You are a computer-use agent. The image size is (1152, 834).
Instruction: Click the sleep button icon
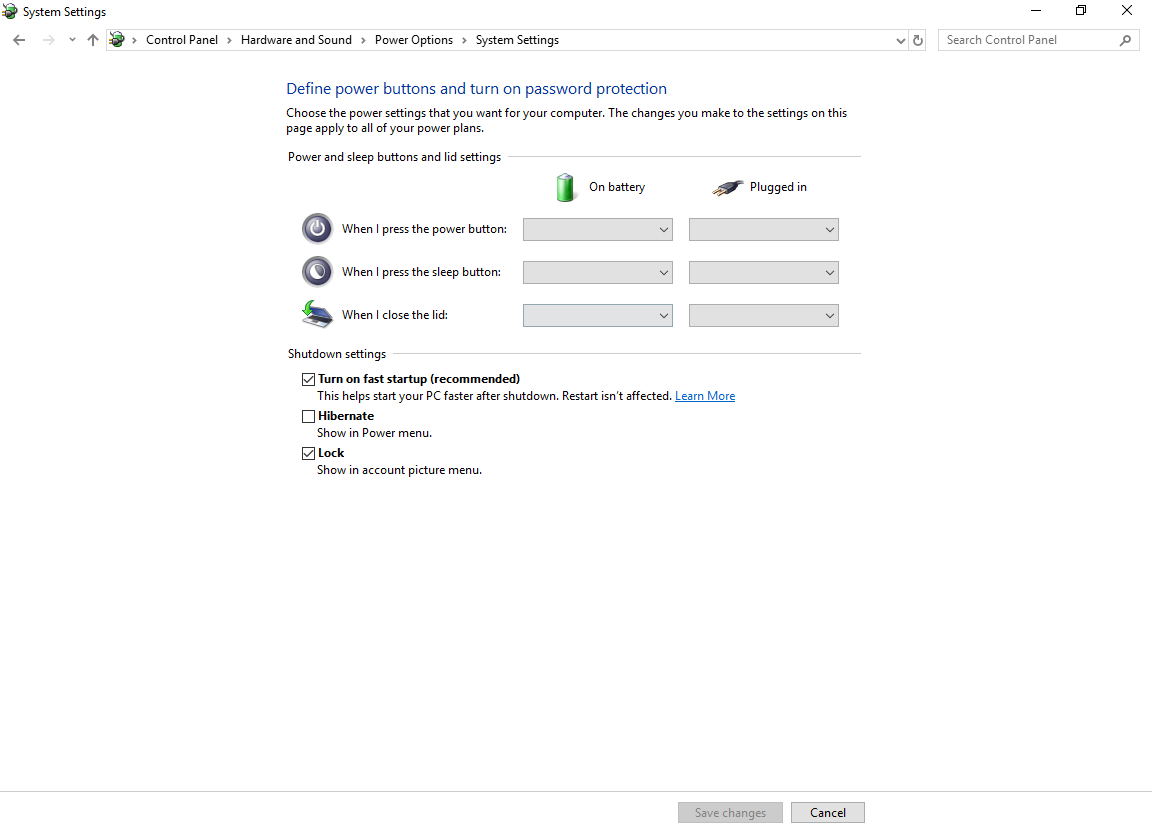[x=317, y=272]
